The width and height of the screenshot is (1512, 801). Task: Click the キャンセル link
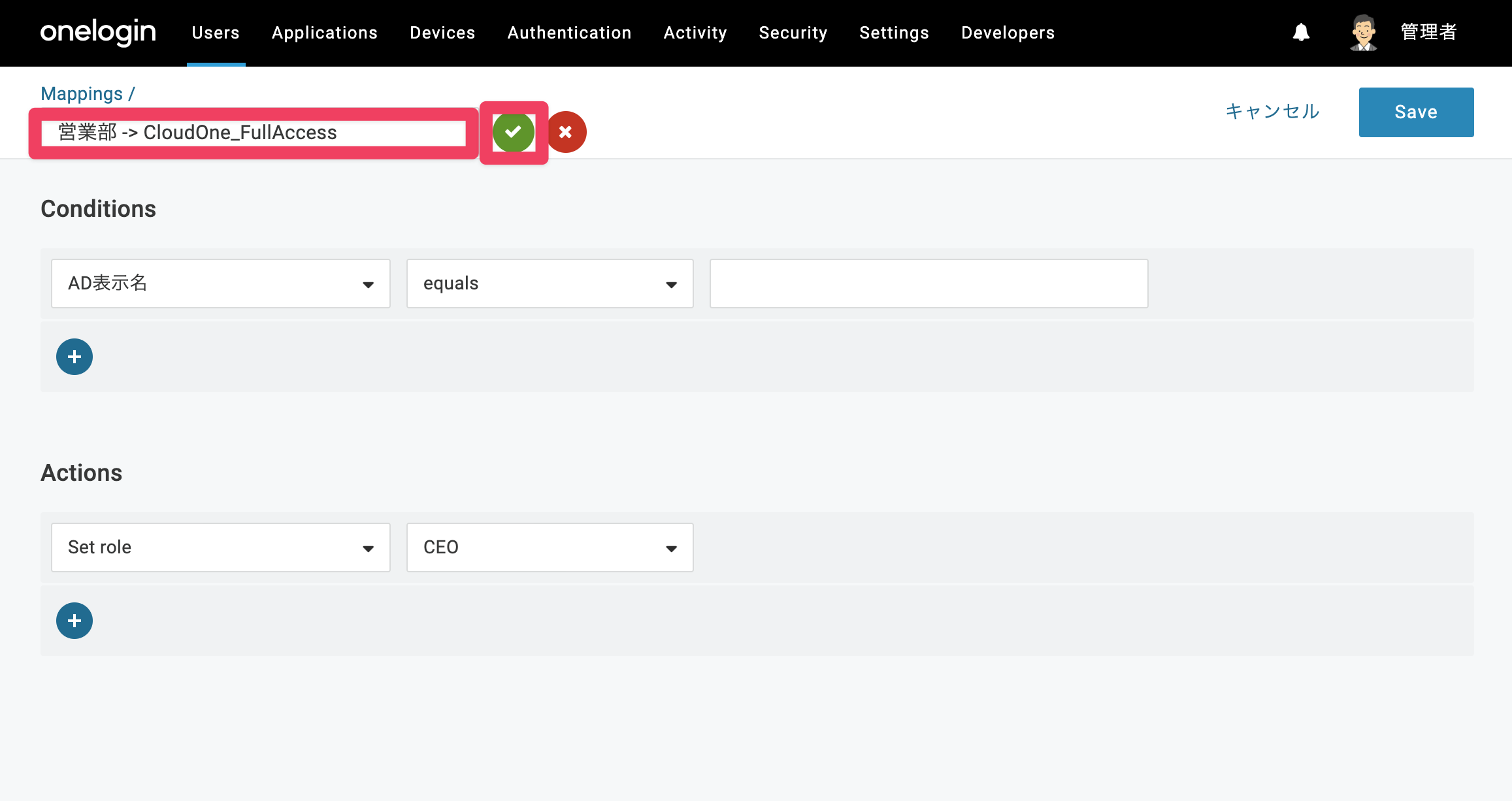1272,112
